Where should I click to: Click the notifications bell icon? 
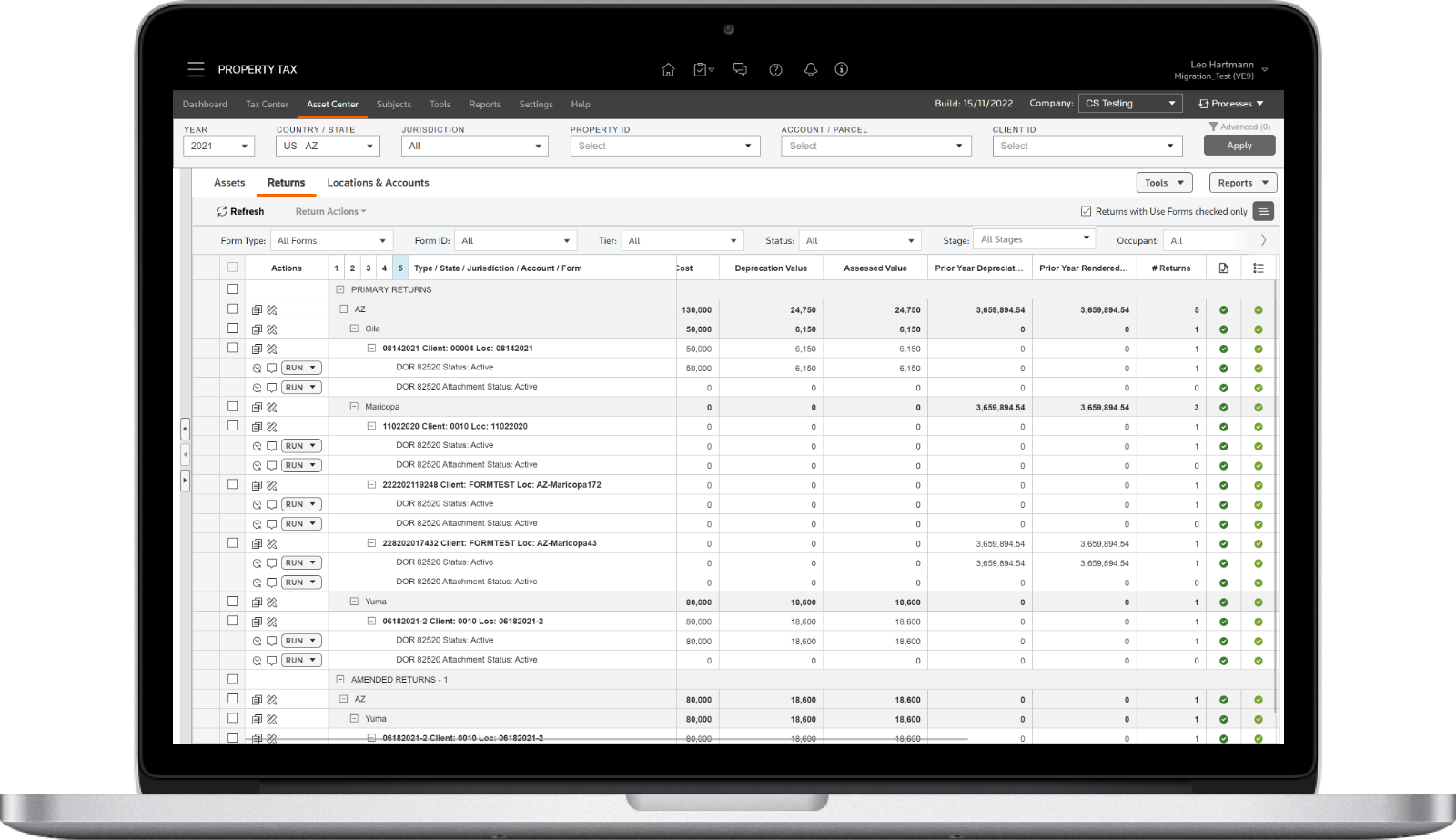[810, 69]
